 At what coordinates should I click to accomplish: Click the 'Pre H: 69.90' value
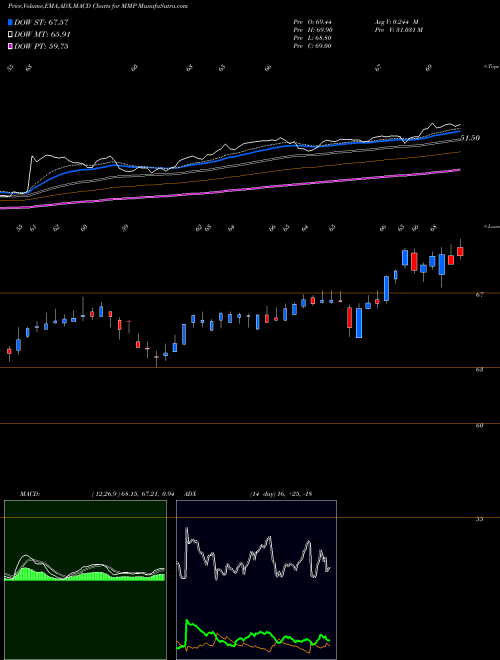pos(313,30)
